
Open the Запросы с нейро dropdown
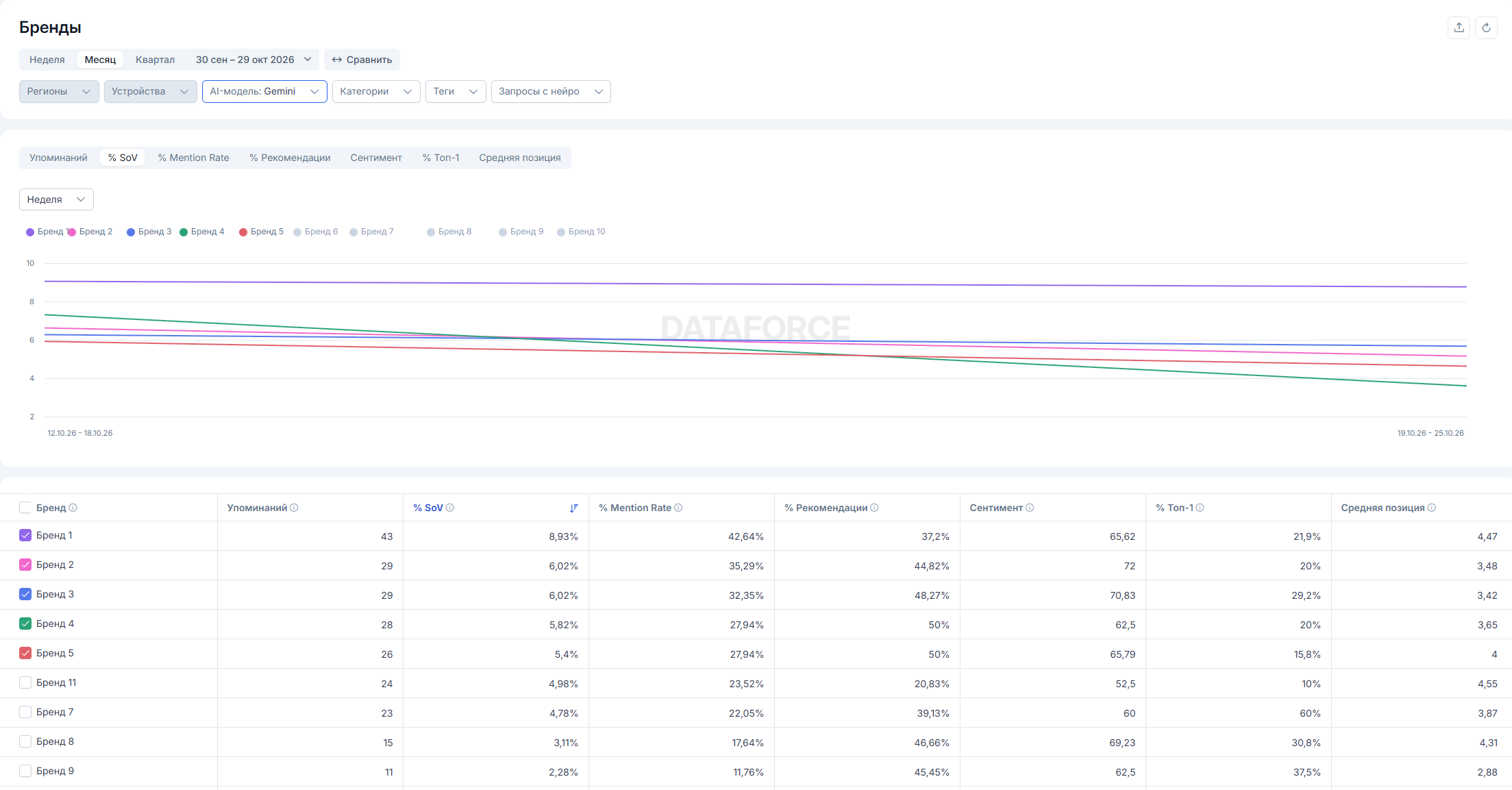[x=551, y=92]
